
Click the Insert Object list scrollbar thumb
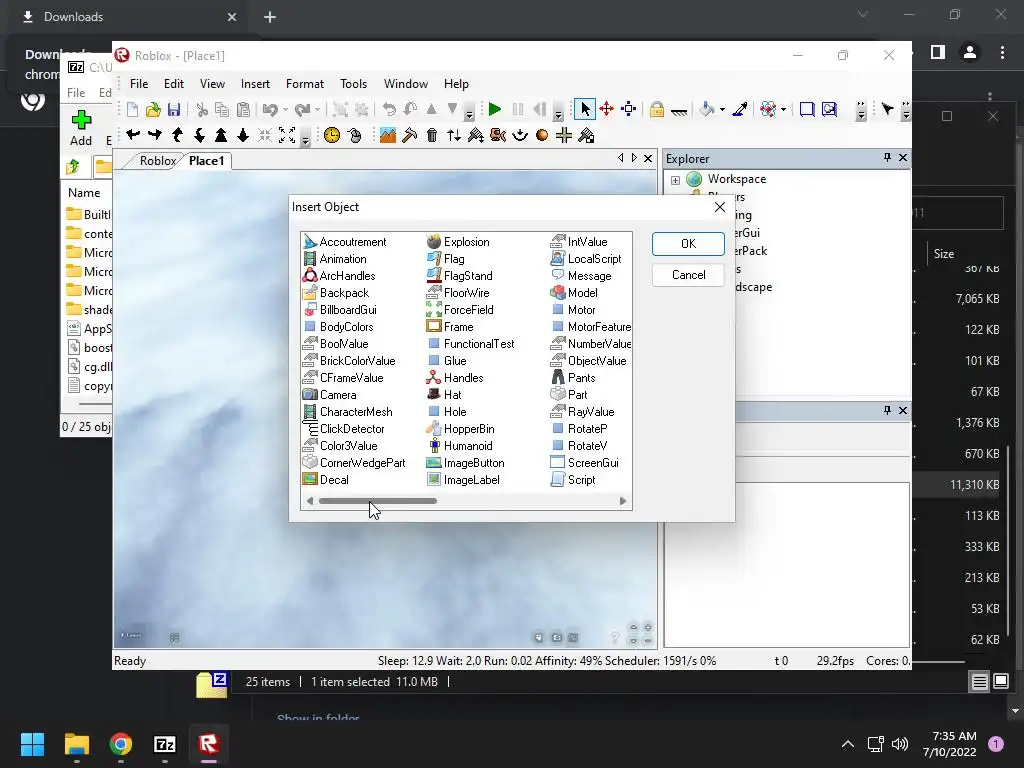377,501
